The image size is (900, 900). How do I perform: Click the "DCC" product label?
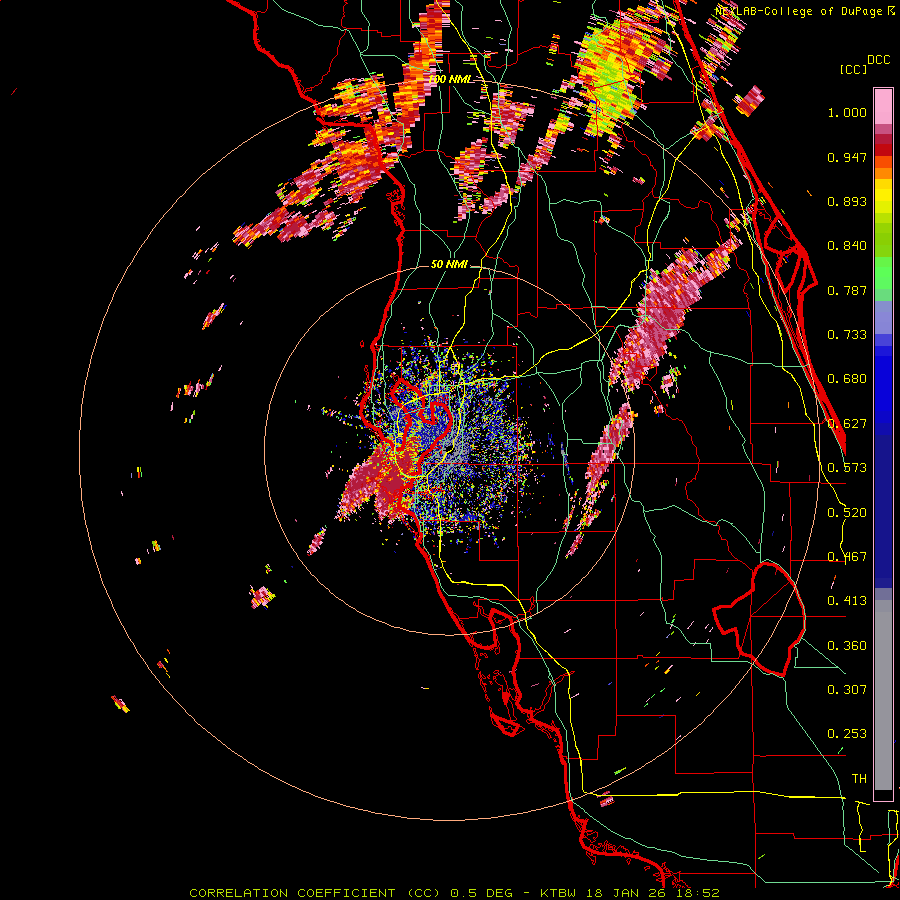(879, 60)
